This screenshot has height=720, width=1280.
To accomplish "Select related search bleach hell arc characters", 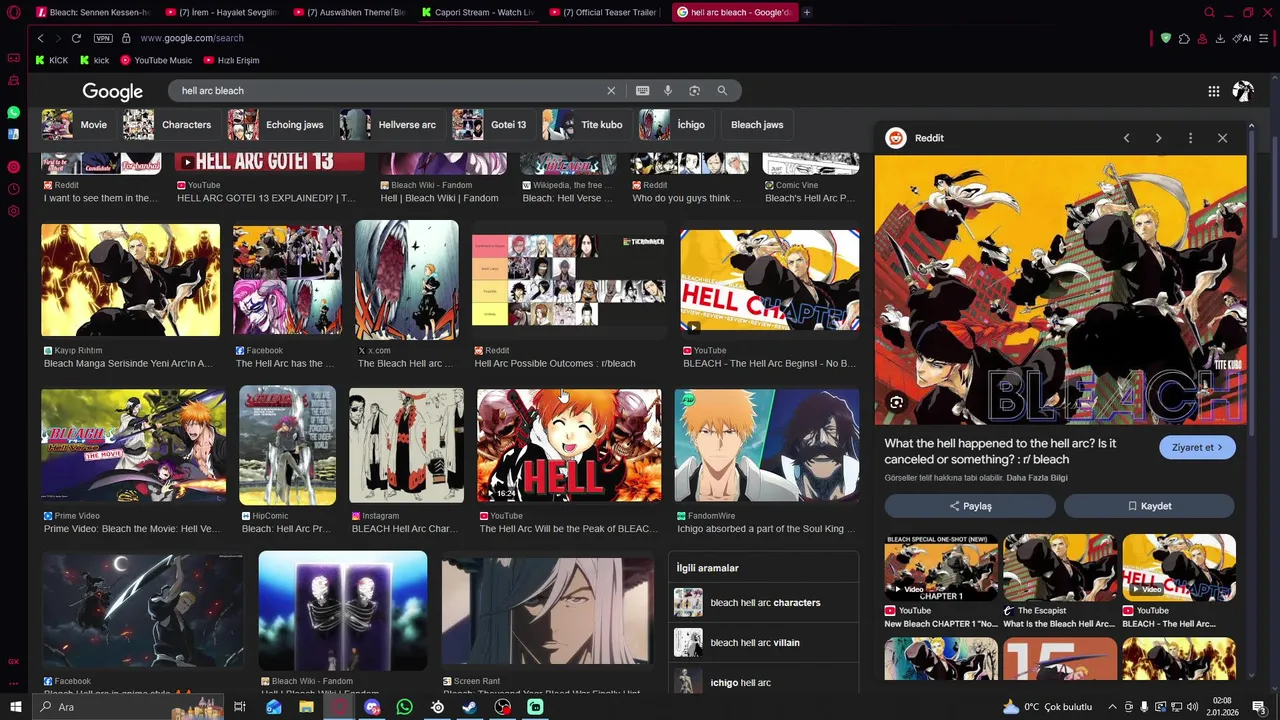I will 763,603.
